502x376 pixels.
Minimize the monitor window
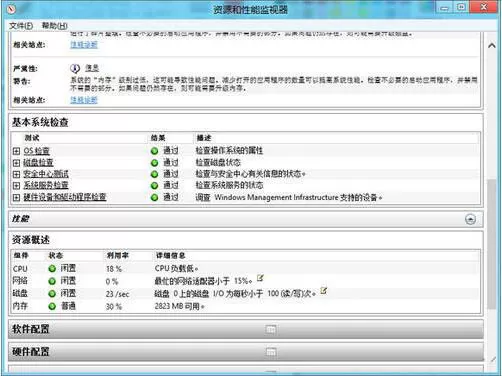click(x=444, y=8)
